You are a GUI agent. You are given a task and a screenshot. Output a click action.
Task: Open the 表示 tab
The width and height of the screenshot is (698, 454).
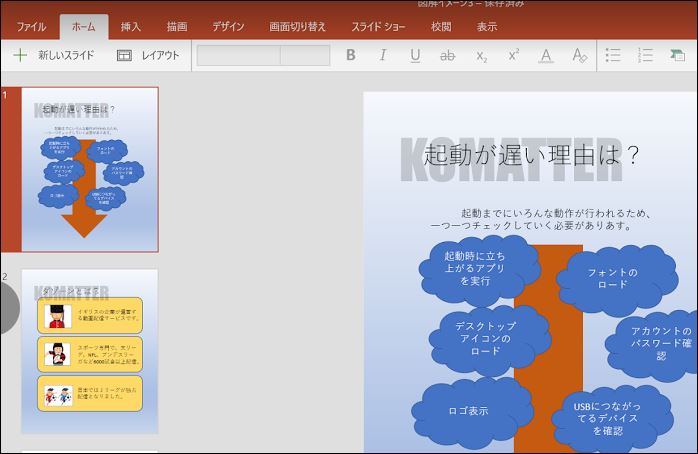tap(487, 27)
